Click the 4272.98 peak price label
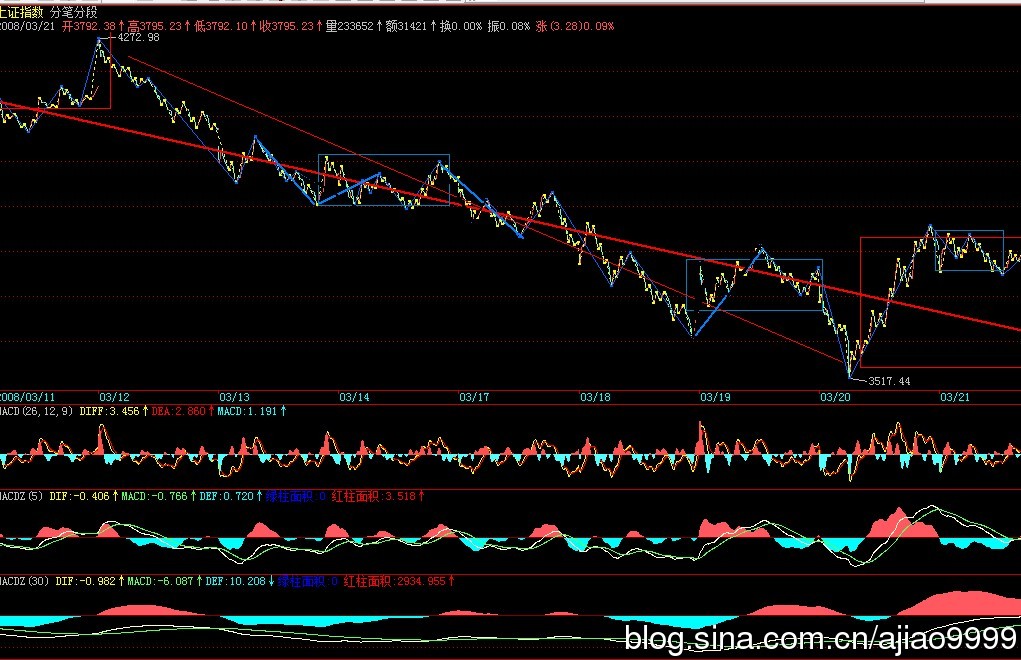This screenshot has width=1021, height=660. click(138, 37)
